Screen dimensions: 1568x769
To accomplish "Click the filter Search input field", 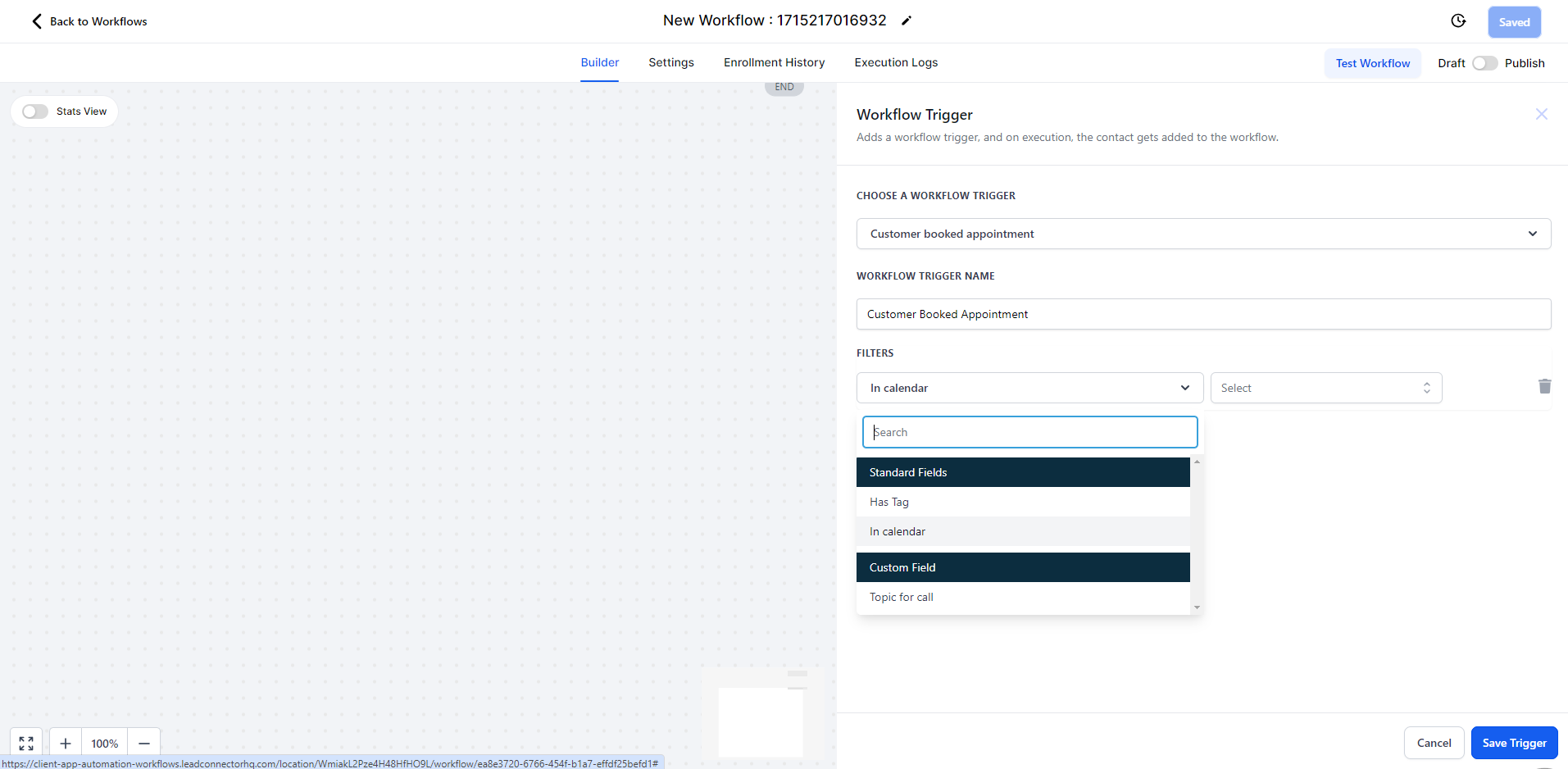I will click(x=1029, y=432).
